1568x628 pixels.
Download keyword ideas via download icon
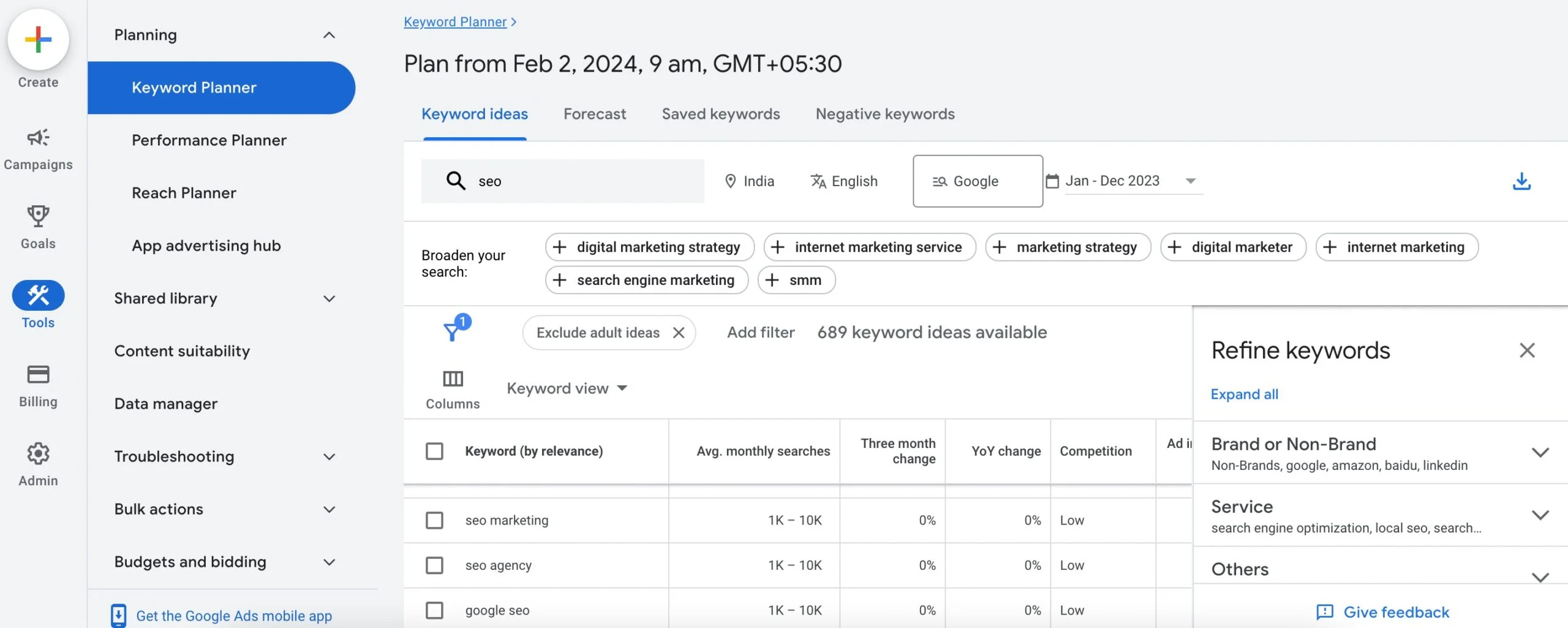1522,181
